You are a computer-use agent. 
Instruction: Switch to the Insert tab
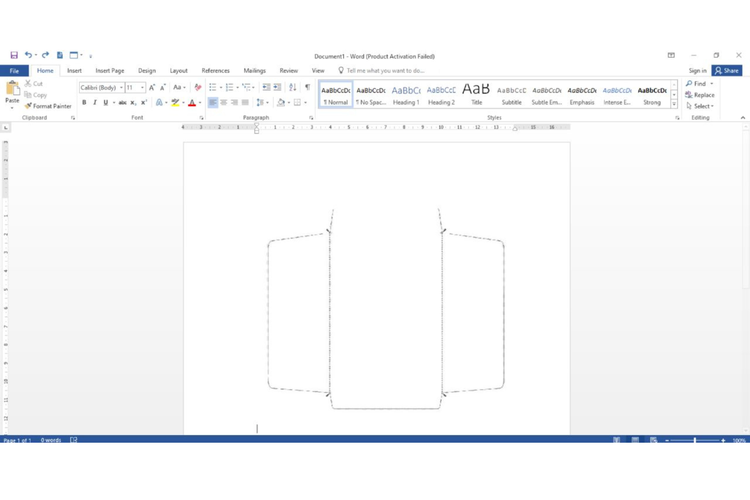tap(74, 71)
